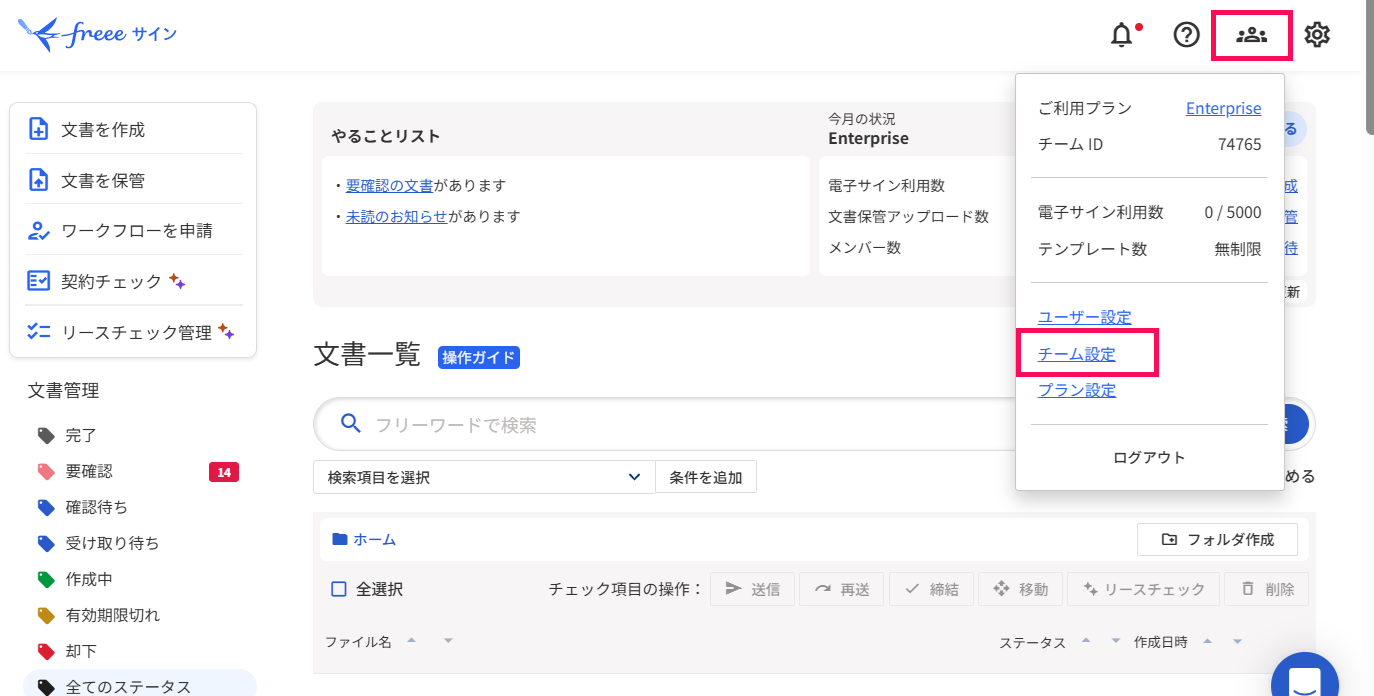The image size is (1374, 696).
Task: Open チーム設定 in the team menu
Action: coord(1077,354)
